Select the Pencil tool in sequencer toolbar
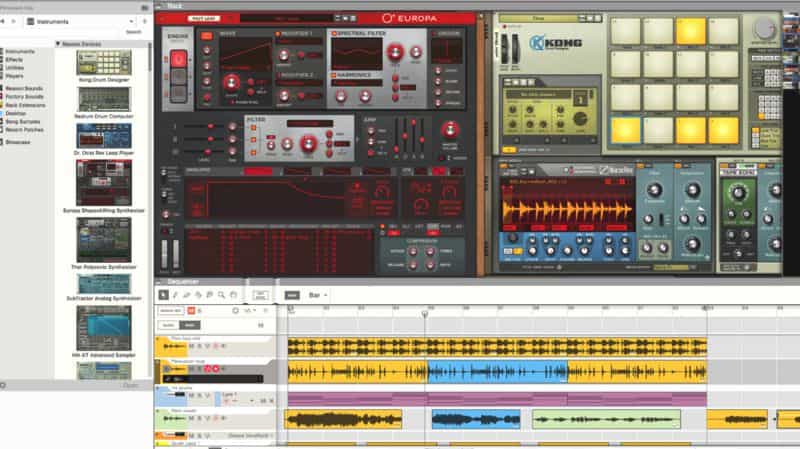Screen dimensions: 800x449 tap(175, 295)
